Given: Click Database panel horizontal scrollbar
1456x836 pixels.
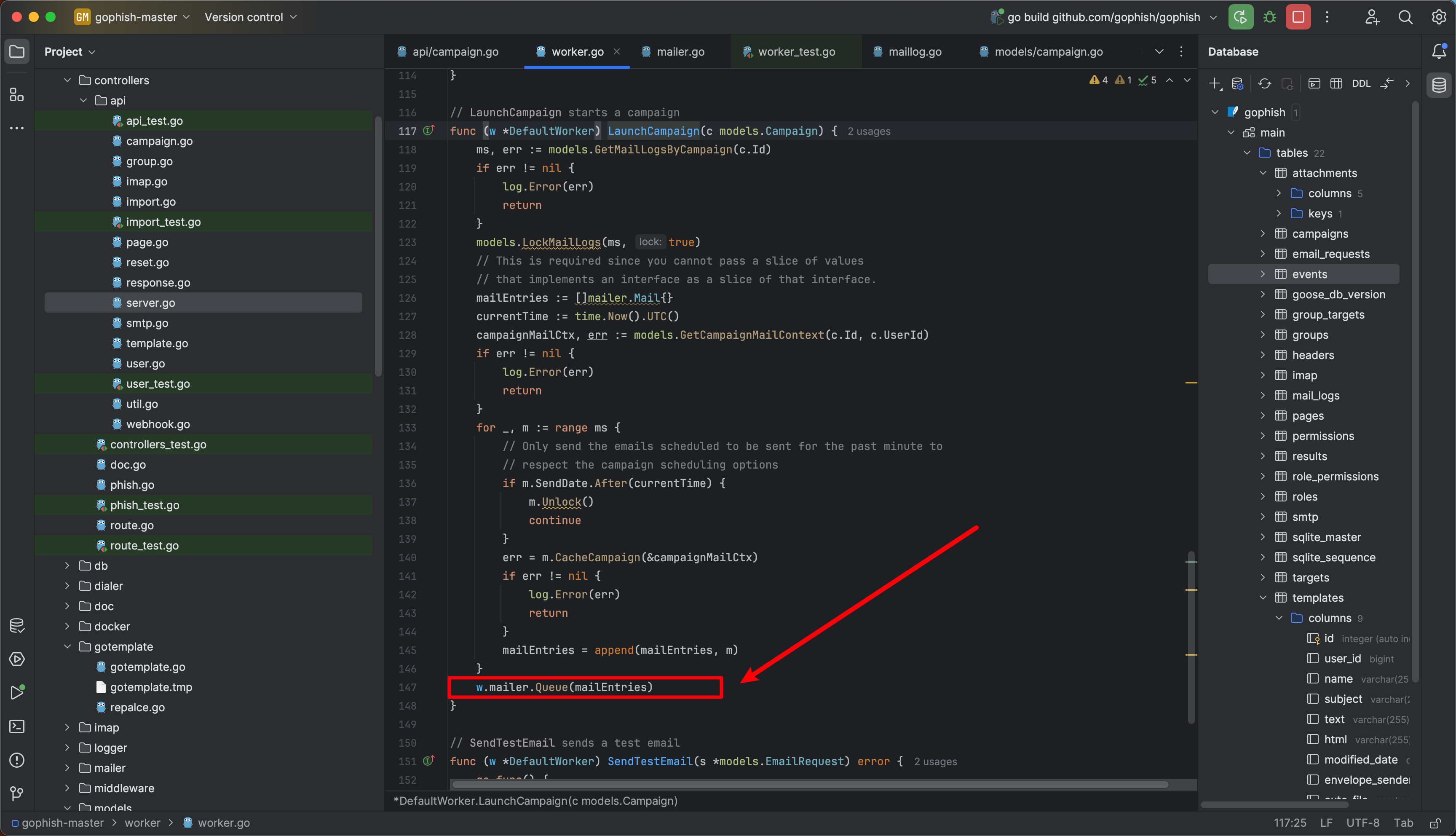Looking at the screenshot, I should point(1274,805).
